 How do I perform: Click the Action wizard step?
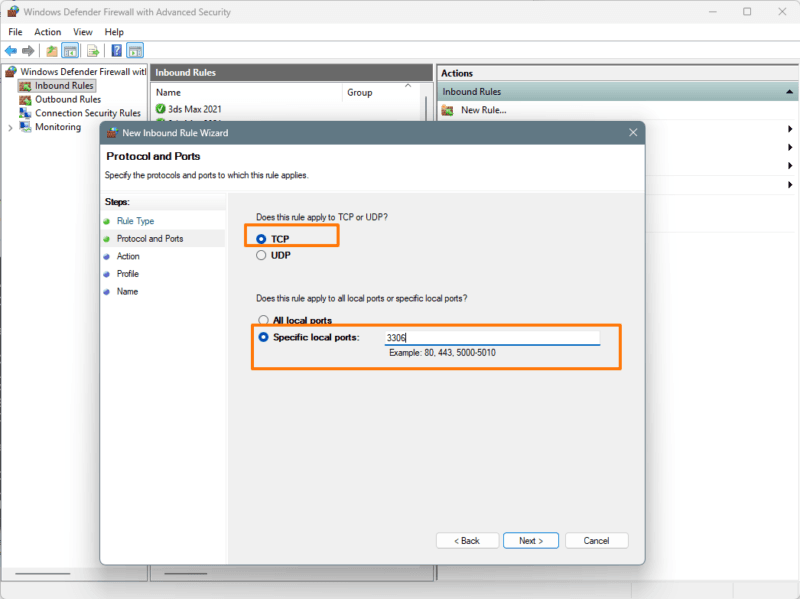128,256
